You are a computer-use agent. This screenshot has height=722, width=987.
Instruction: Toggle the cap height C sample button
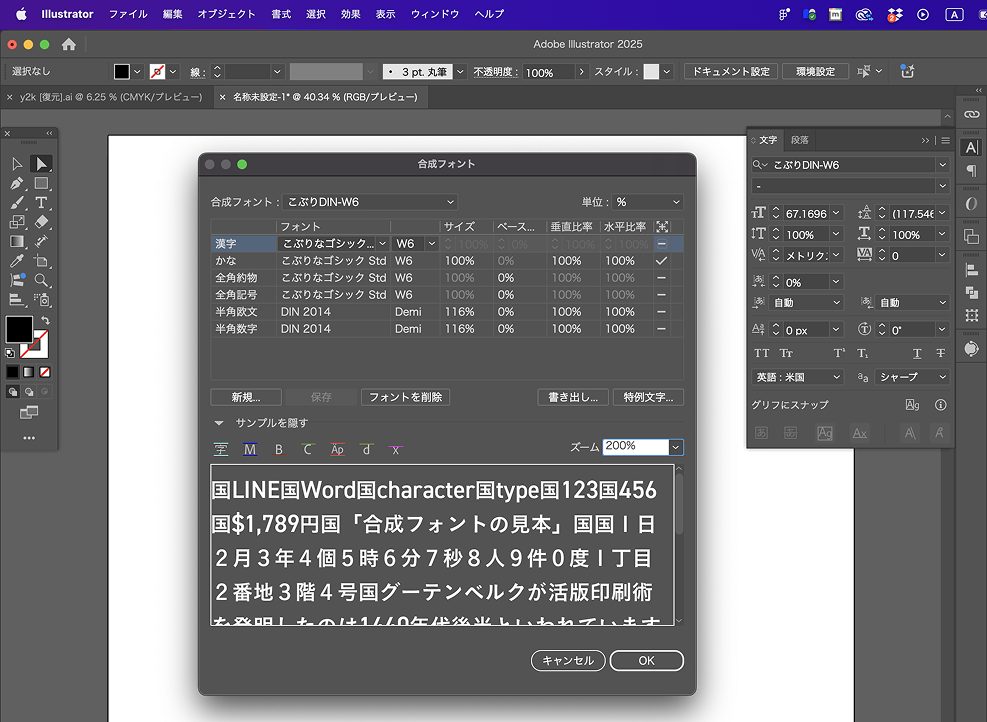coord(307,449)
